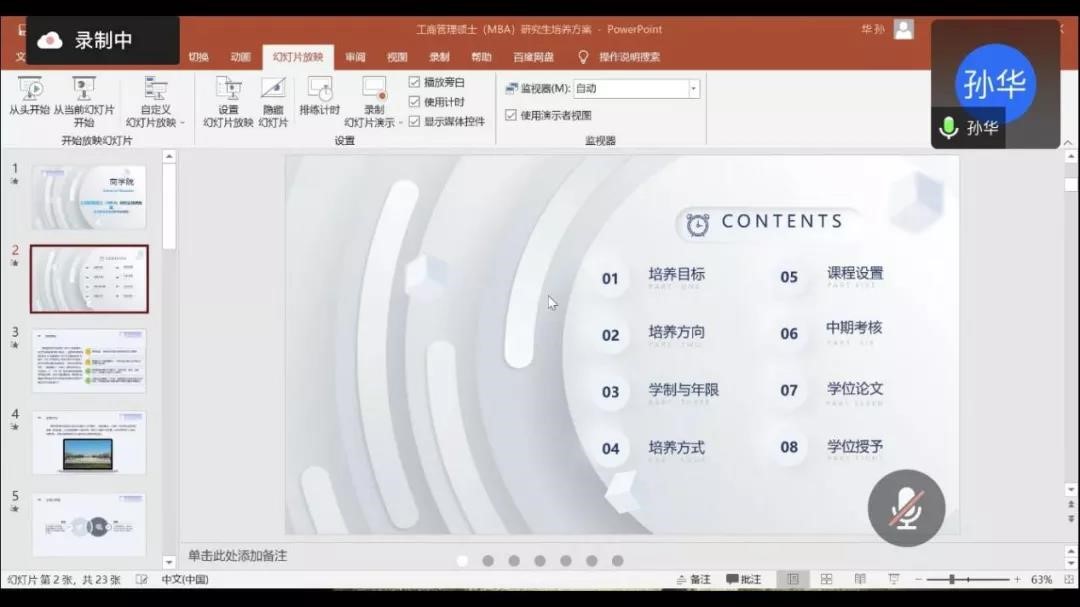
Task: Toggle Use Presenter View (使用演示者视图) checkbox
Action: click(510, 115)
